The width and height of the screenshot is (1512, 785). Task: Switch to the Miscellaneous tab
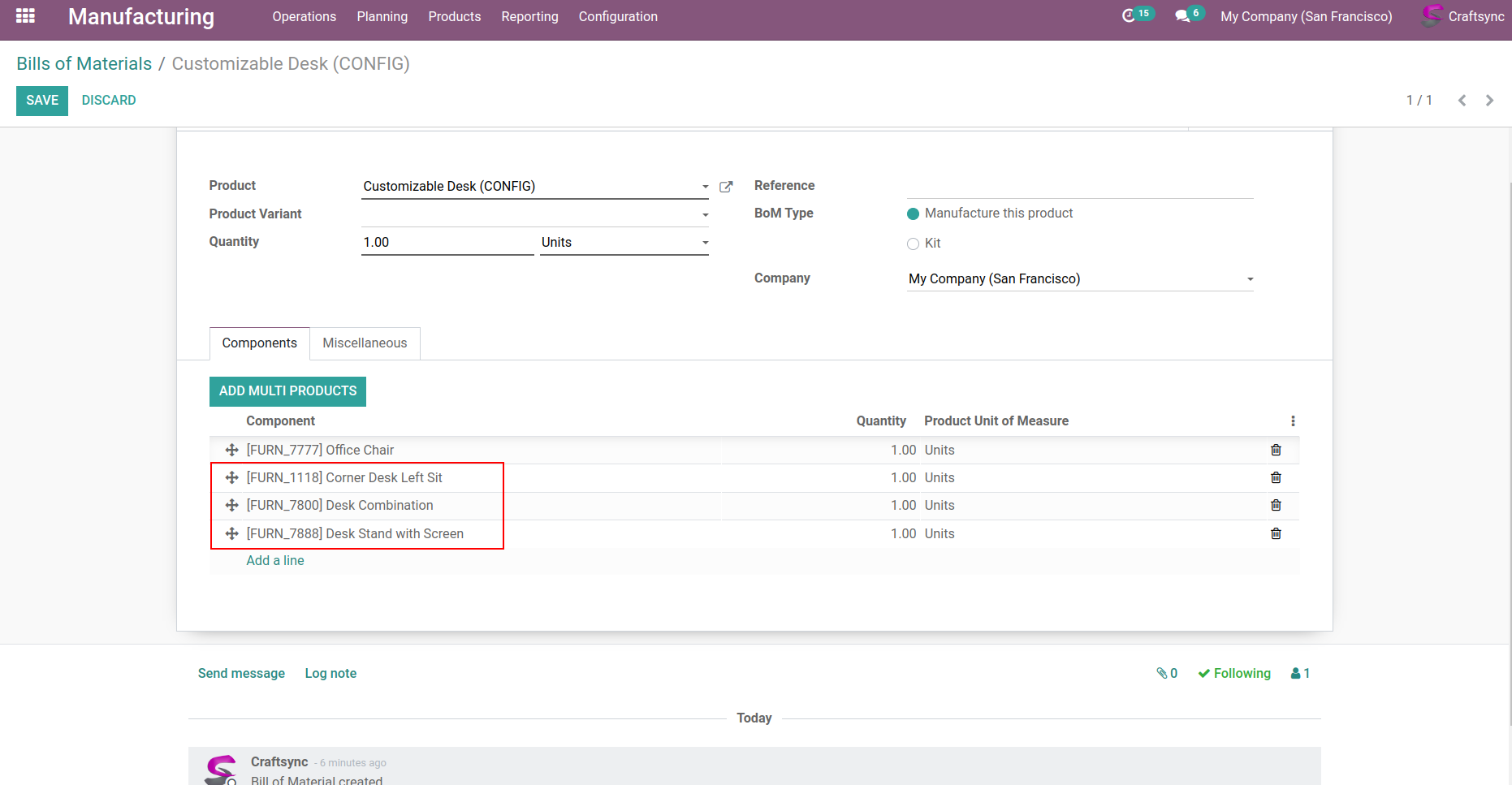coord(365,343)
